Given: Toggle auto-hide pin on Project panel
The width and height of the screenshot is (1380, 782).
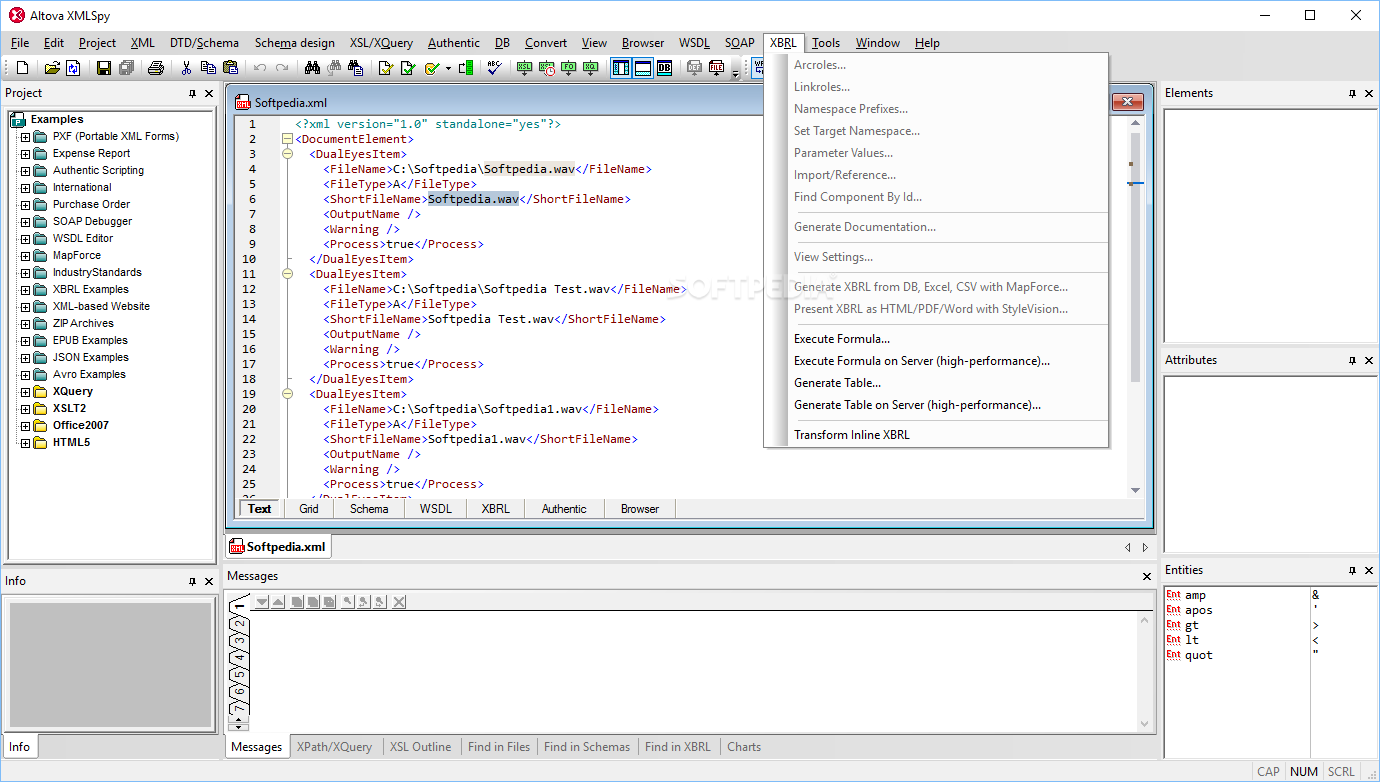Looking at the screenshot, I should tap(192, 93).
